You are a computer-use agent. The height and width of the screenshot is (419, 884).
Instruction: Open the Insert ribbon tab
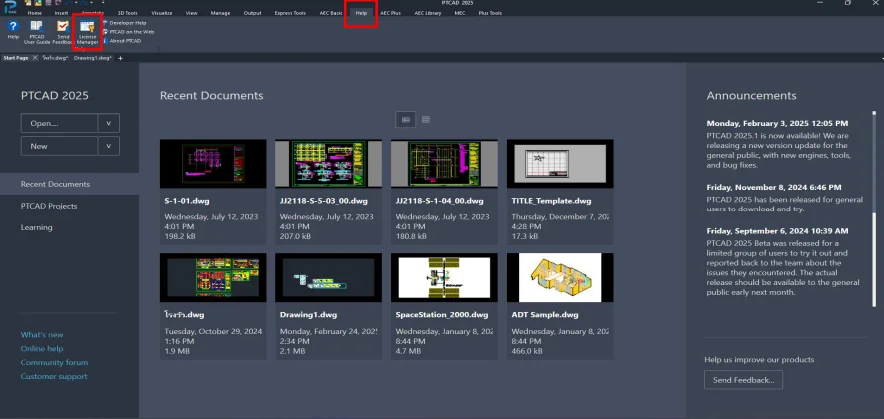61,12
